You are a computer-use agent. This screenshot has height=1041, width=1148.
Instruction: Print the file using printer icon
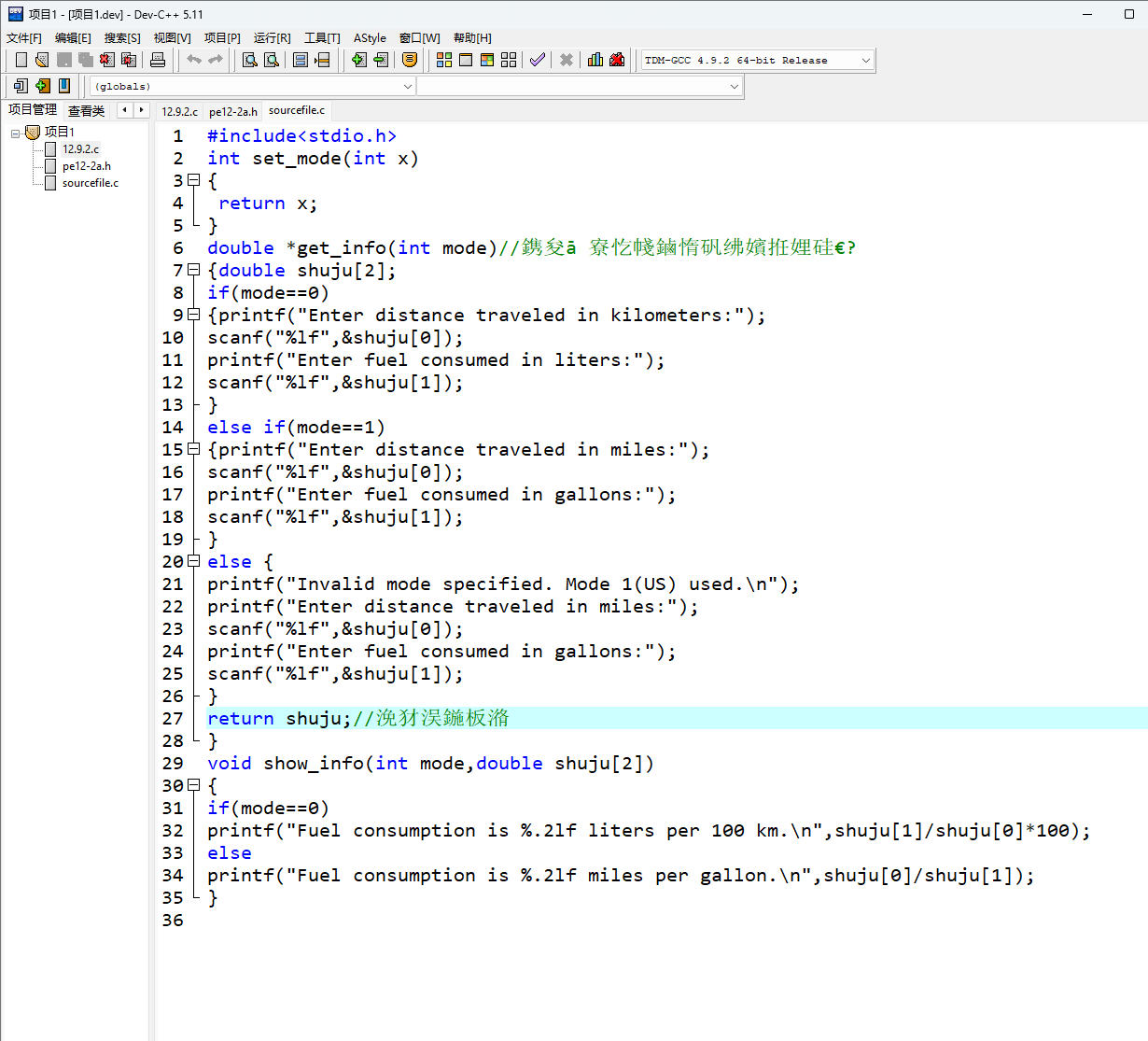(158, 60)
